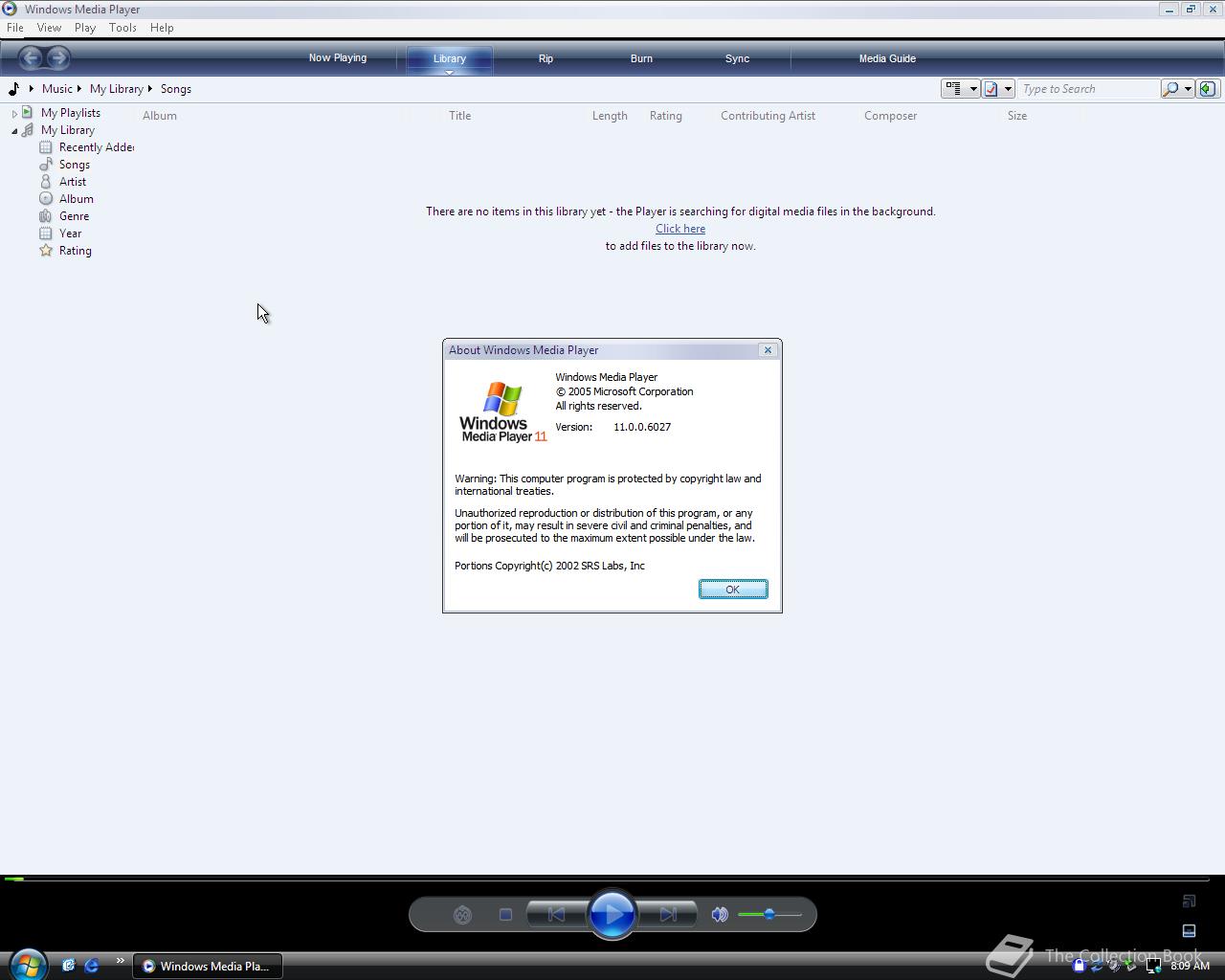The width and height of the screenshot is (1225, 980).
Task: Follow the Click here link
Action: [x=680, y=229]
